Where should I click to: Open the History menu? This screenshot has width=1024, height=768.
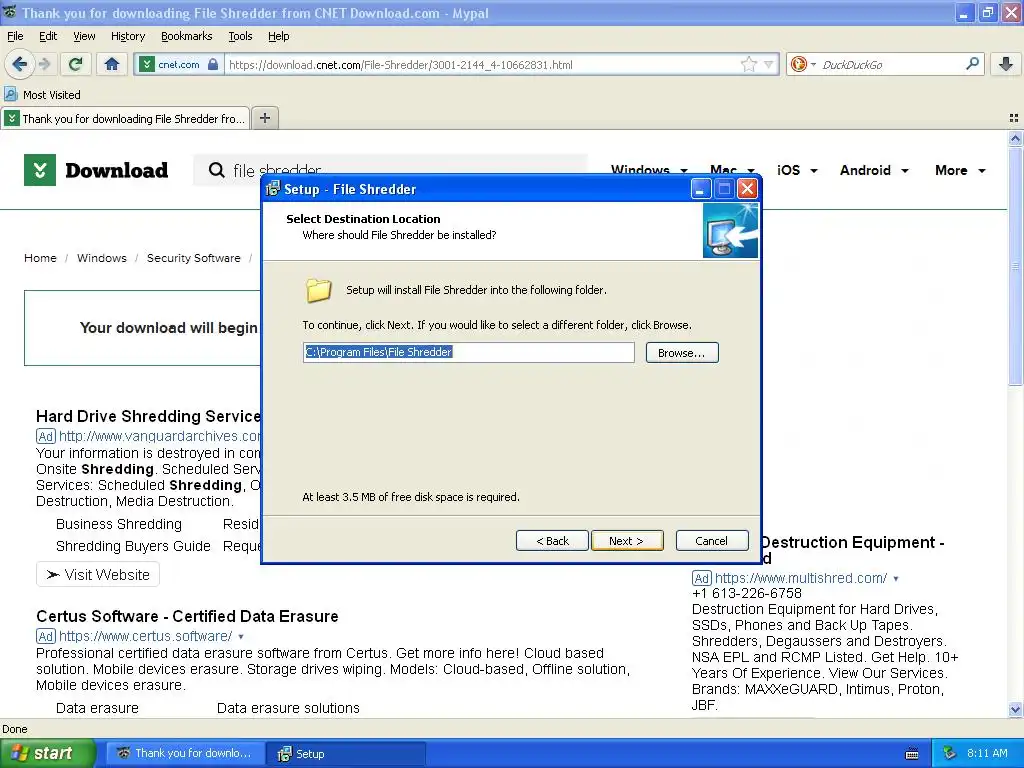point(128,36)
